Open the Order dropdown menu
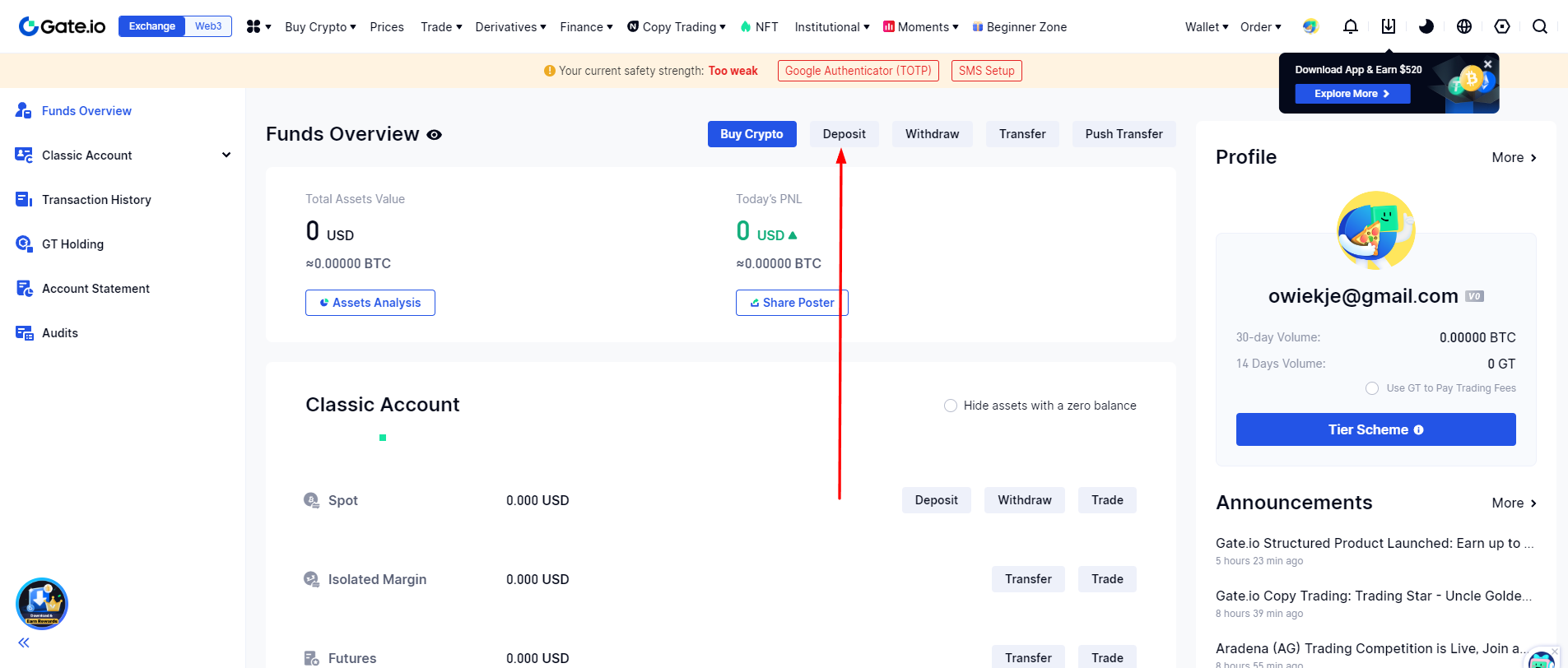The height and width of the screenshot is (668, 1568). 1261,27
